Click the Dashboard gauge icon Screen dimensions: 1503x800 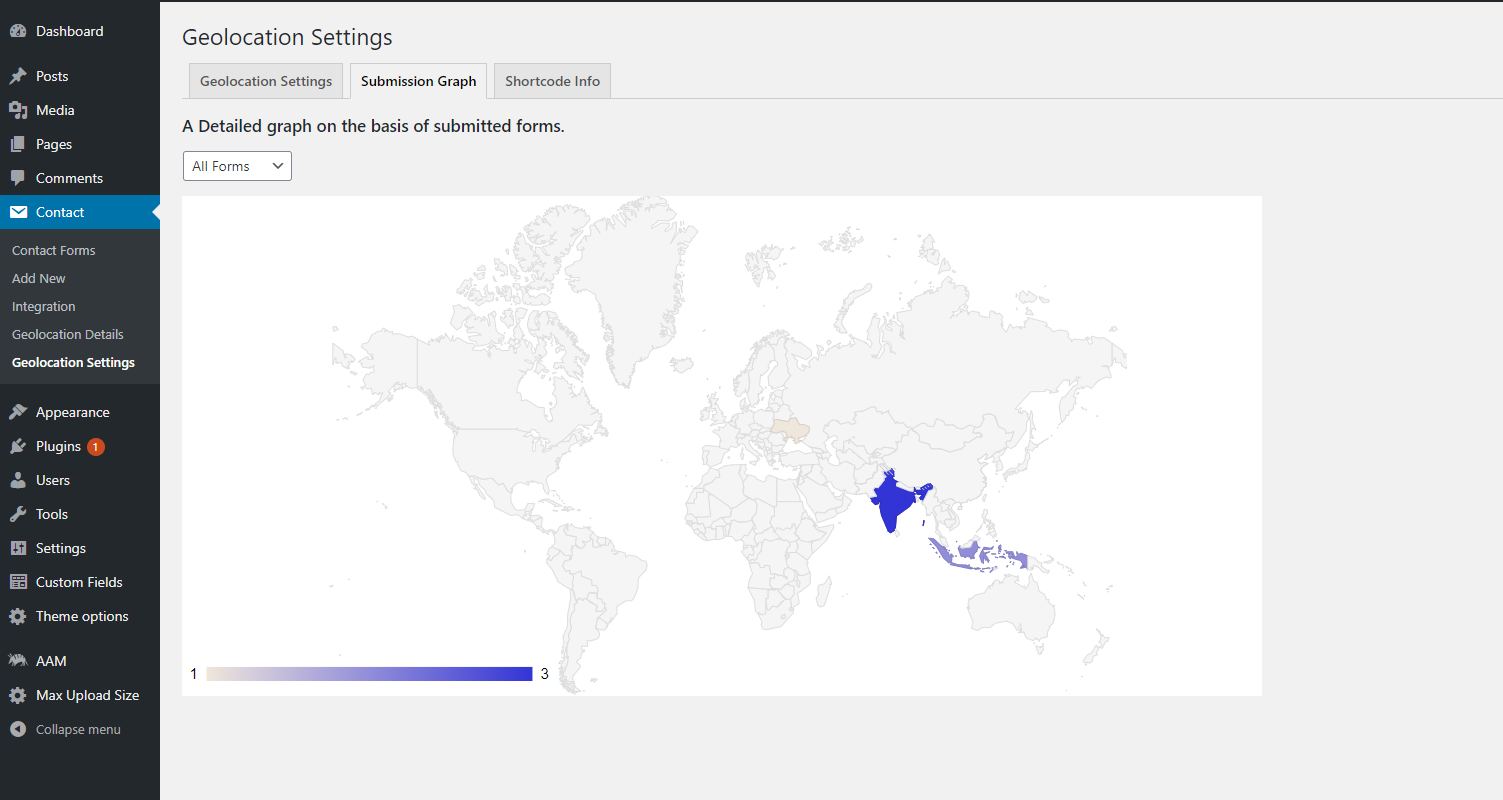click(18, 32)
